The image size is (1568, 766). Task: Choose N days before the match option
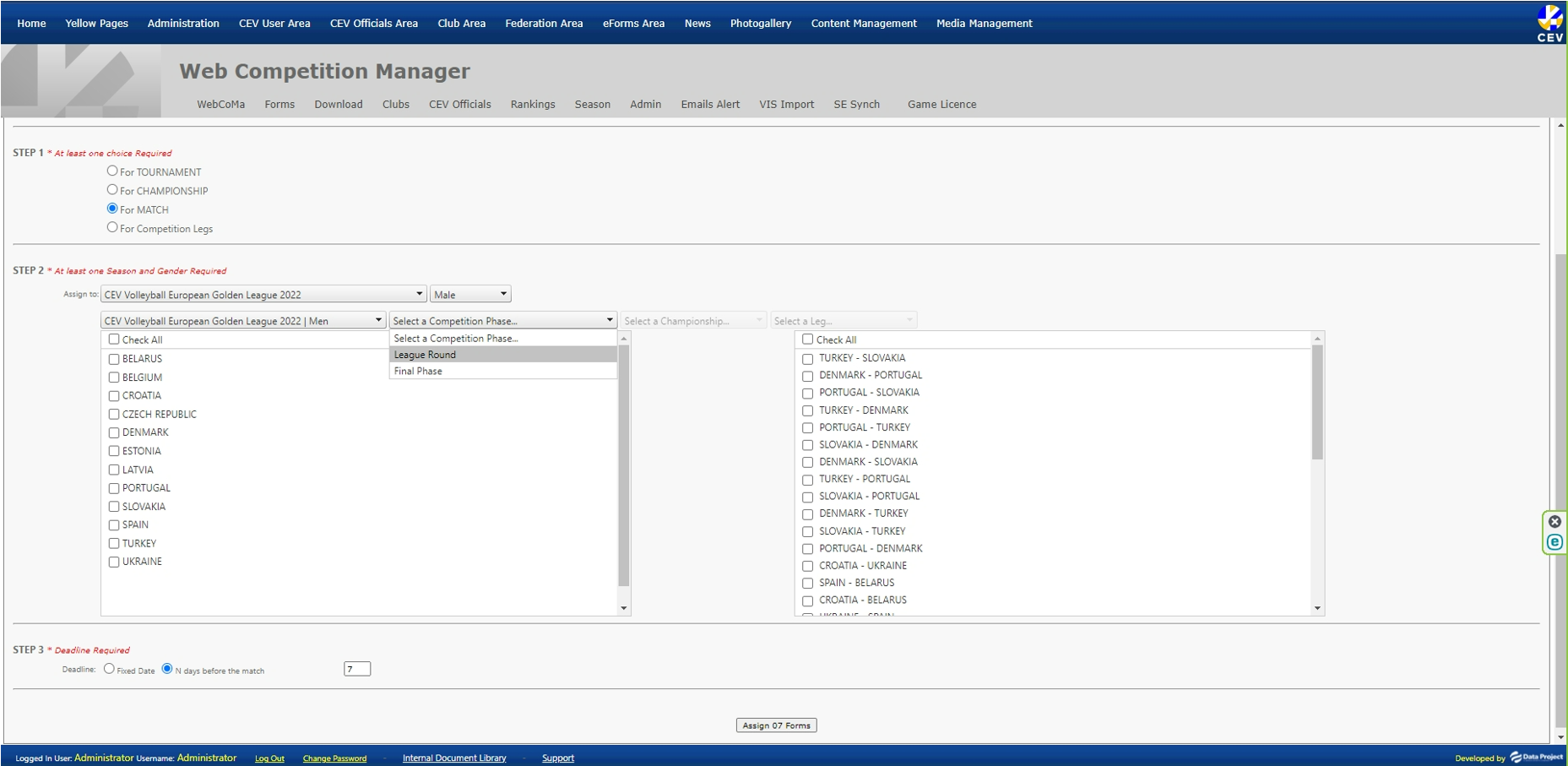[167, 669]
